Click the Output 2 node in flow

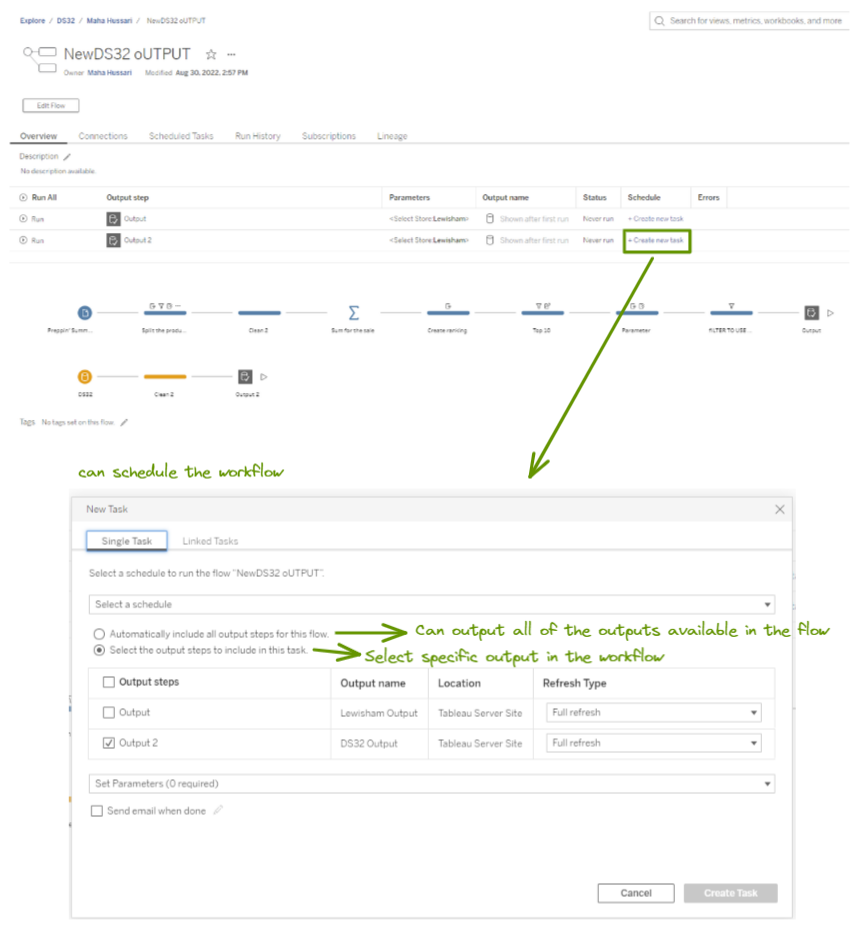(245, 376)
